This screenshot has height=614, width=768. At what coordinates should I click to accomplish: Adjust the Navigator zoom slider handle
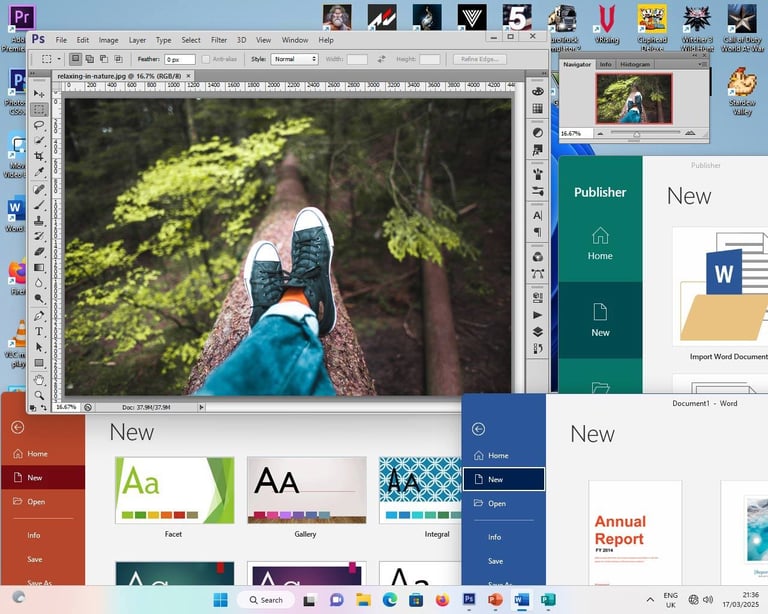(x=636, y=134)
